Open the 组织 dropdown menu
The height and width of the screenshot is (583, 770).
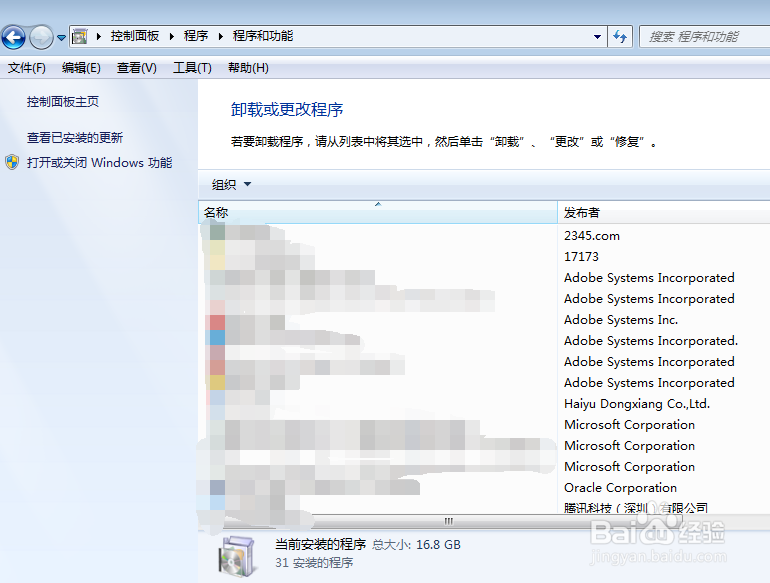(x=231, y=185)
